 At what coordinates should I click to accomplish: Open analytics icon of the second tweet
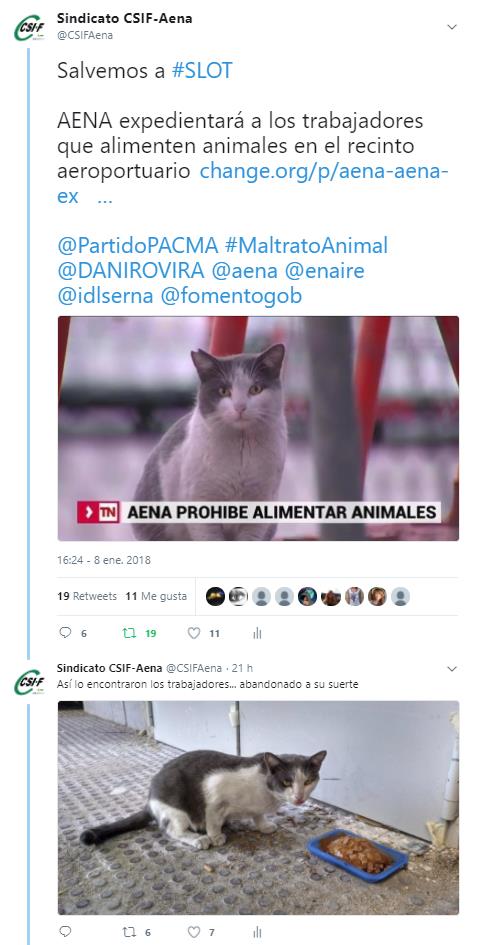pyautogui.click(x=257, y=932)
